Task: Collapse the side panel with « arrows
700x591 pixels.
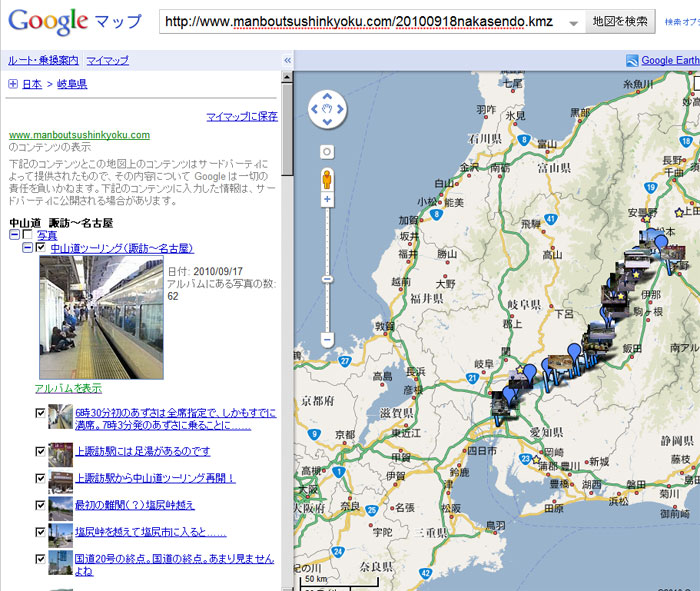Action: click(288, 61)
